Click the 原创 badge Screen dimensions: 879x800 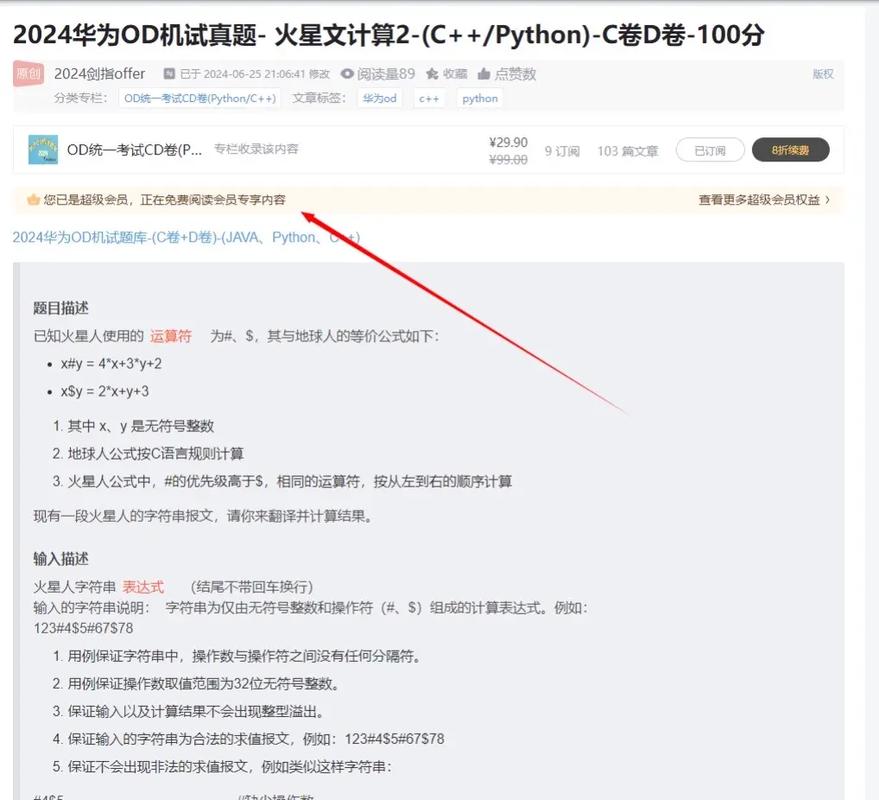tap(28, 73)
